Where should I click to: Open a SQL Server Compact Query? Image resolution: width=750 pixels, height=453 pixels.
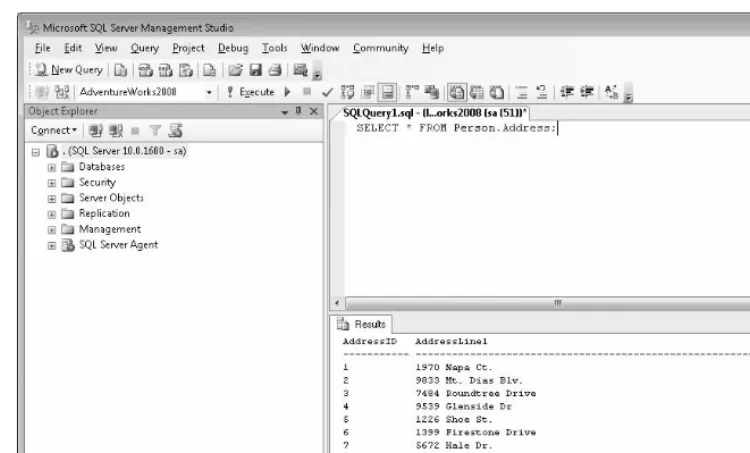pyautogui.click(x=209, y=70)
